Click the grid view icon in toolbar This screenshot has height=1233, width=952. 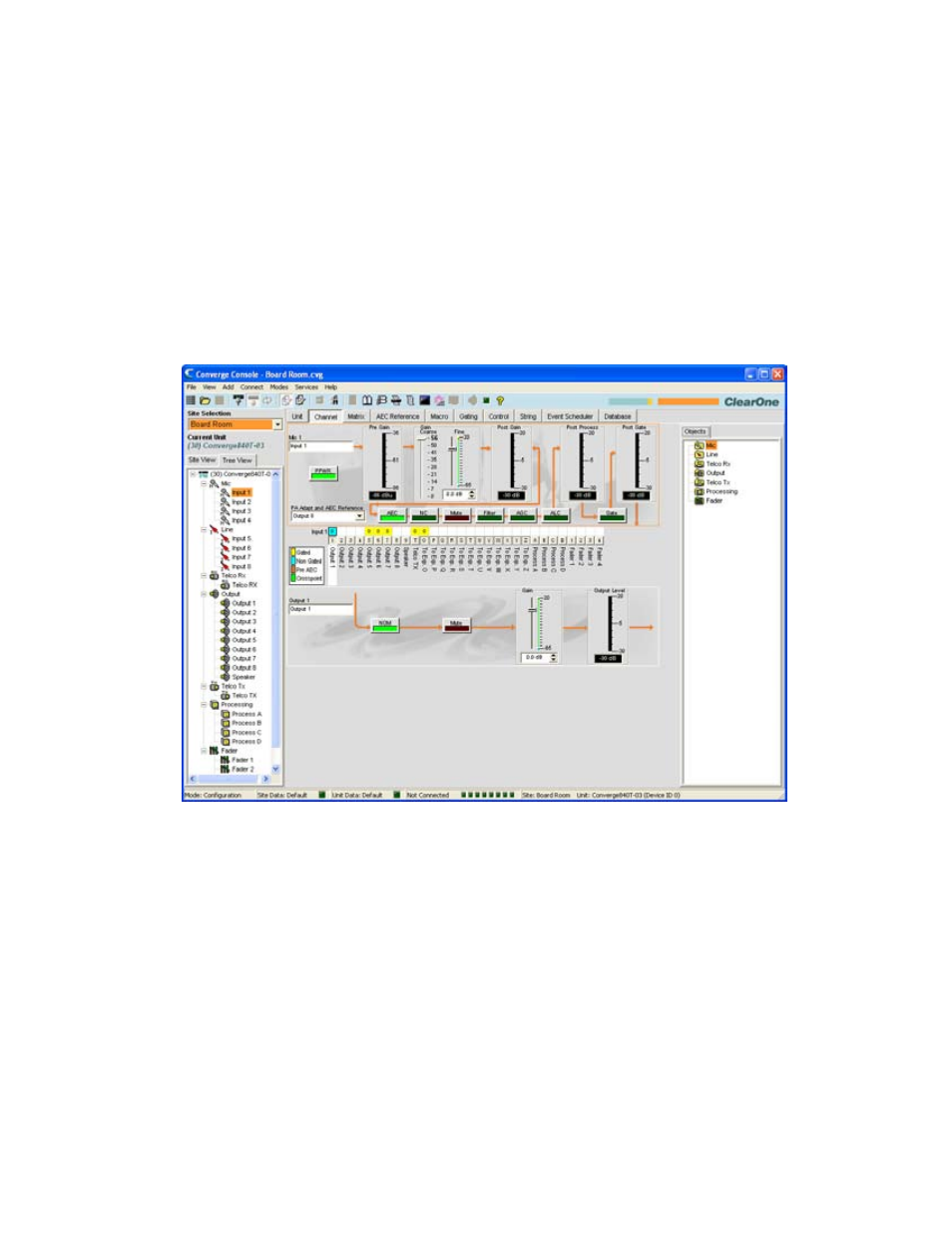[x=191, y=400]
